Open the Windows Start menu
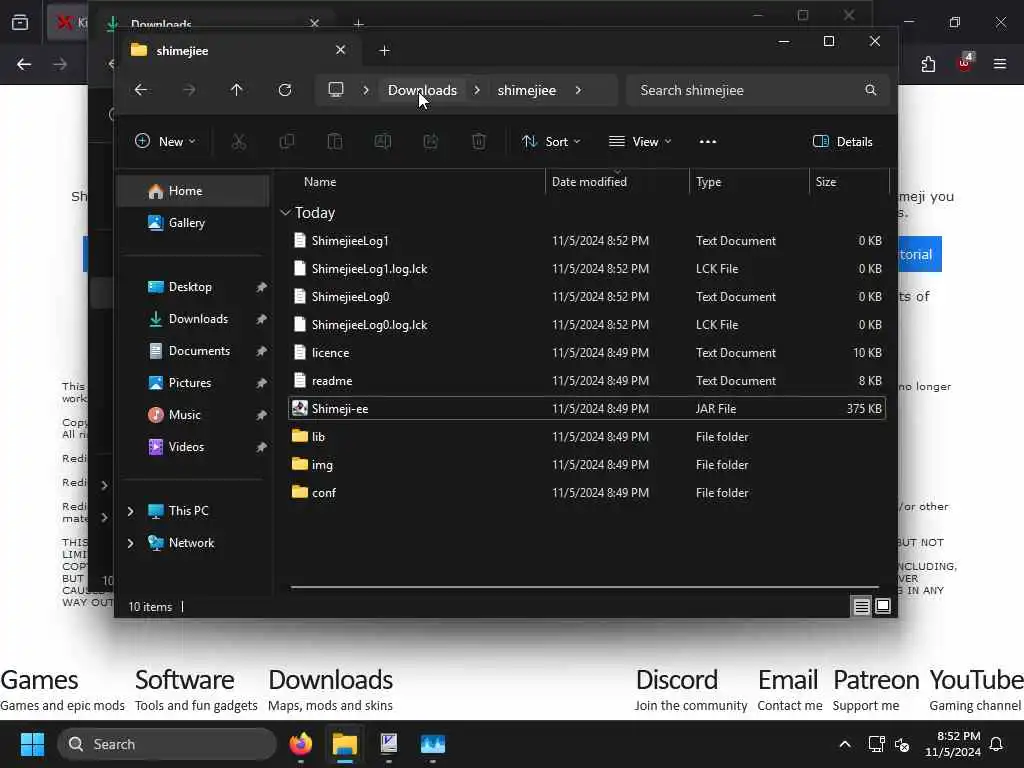 [33, 744]
